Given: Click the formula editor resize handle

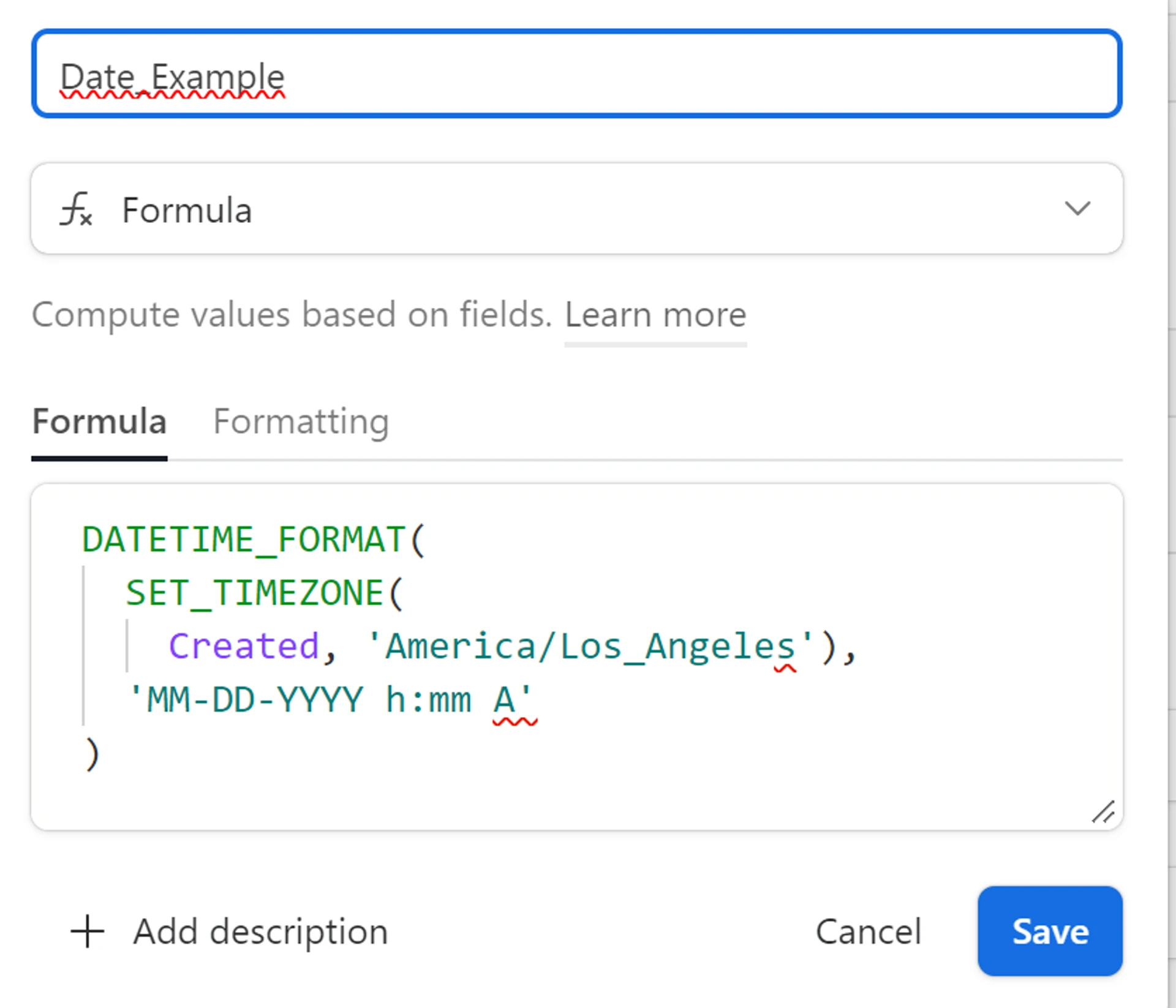Looking at the screenshot, I should 1102,812.
